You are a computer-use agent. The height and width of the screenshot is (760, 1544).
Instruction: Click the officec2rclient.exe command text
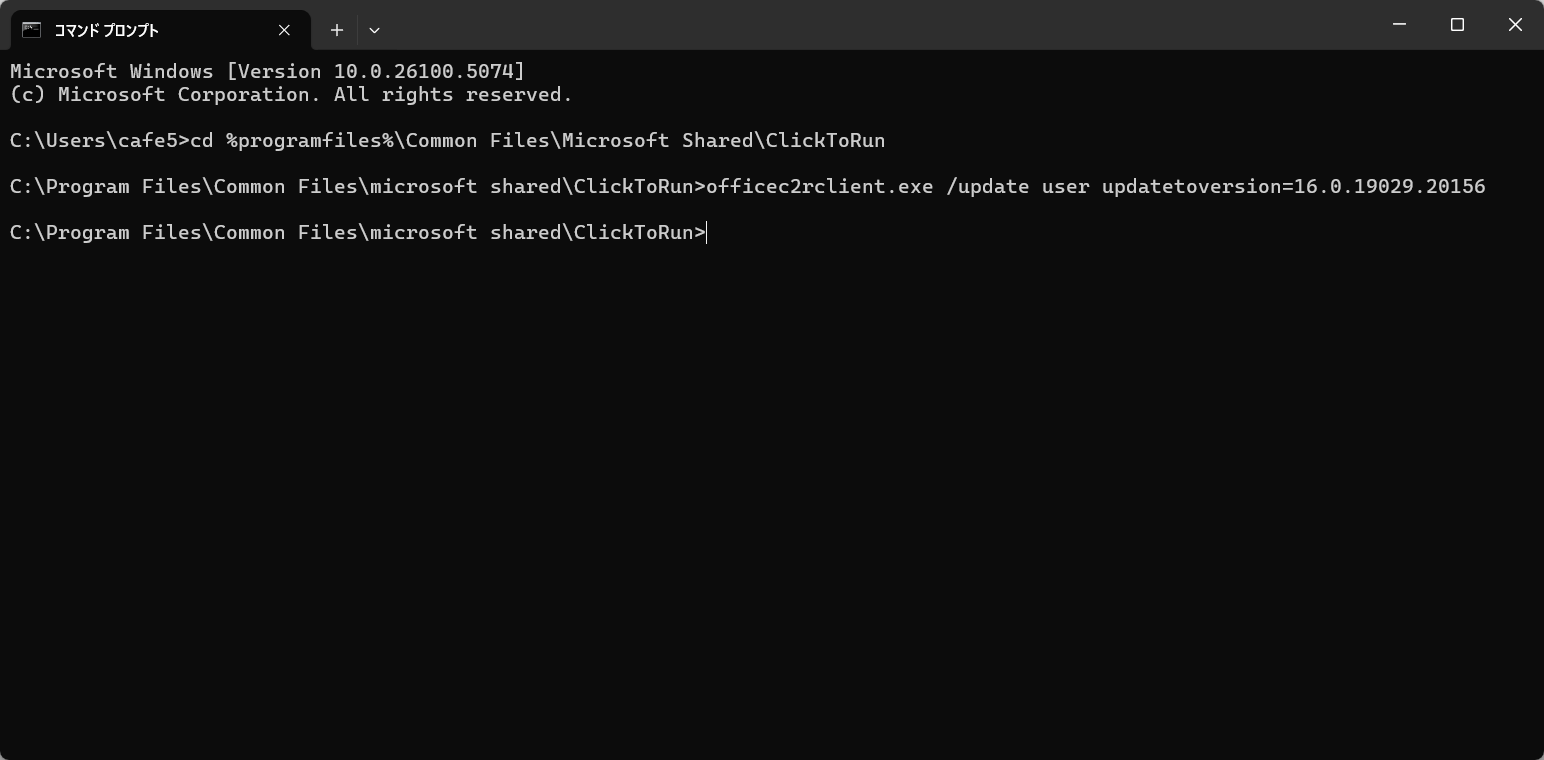click(819, 187)
